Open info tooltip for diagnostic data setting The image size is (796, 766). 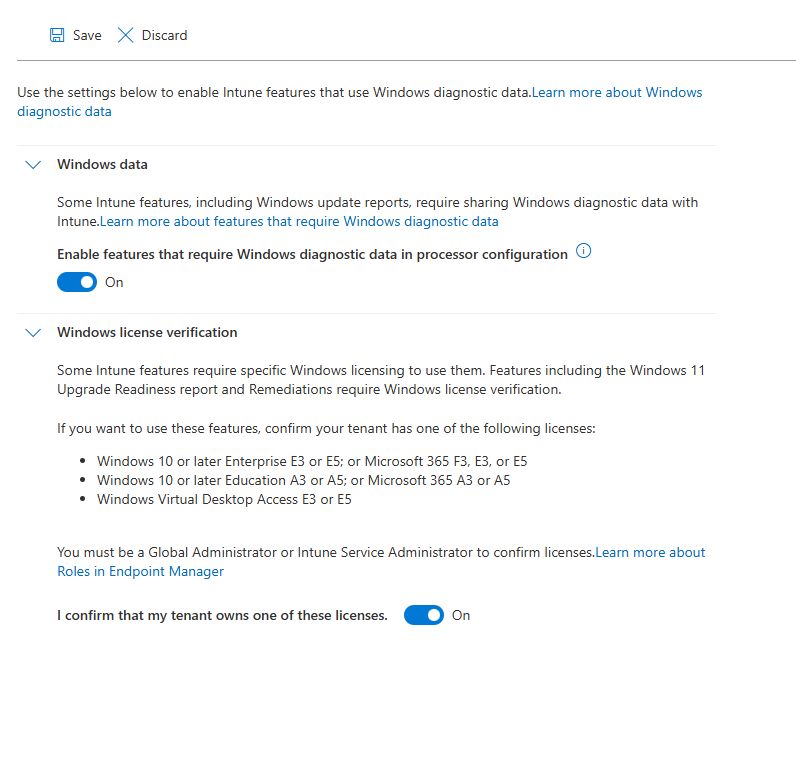(x=583, y=251)
